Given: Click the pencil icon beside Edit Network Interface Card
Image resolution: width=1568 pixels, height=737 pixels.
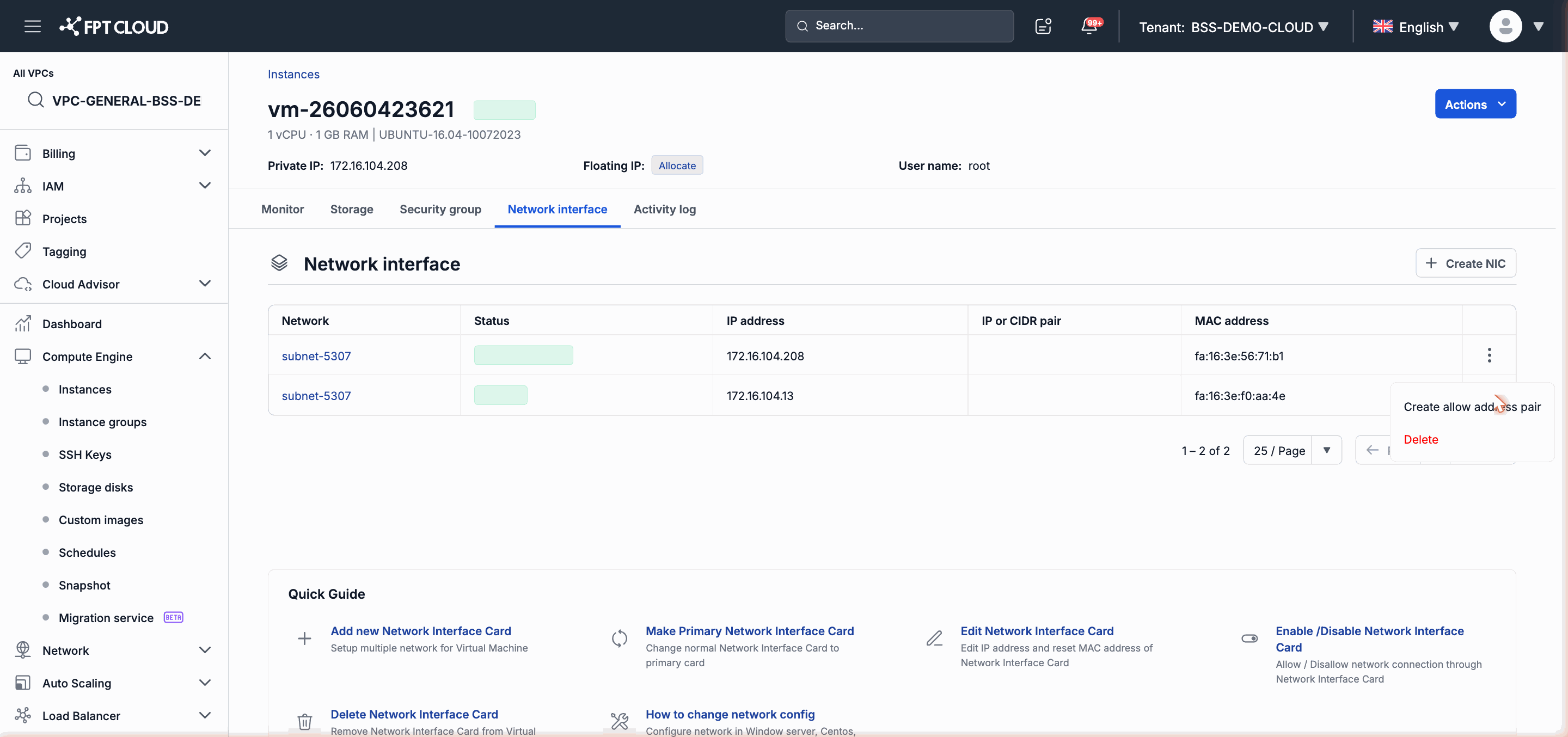Looking at the screenshot, I should click(x=934, y=638).
